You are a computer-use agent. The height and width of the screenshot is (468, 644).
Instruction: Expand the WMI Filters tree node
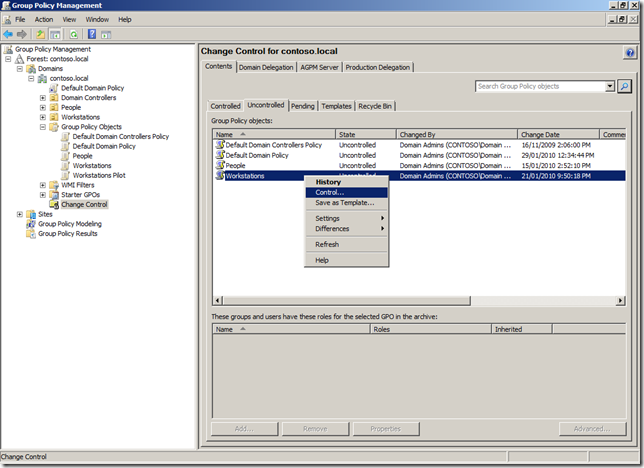pos(43,185)
